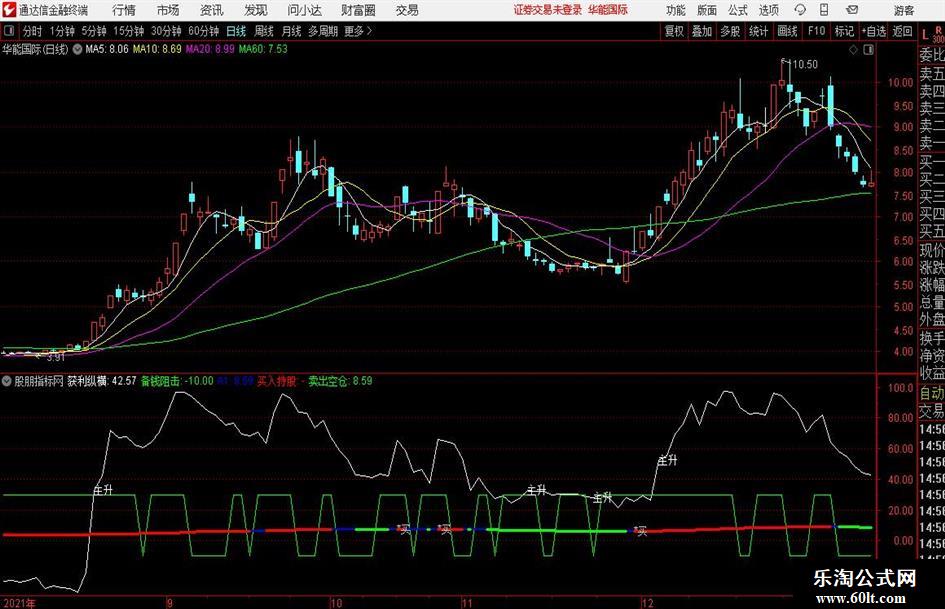945x609 pixels.
Task: Click the MA20: 8.99 label
Action: (210, 49)
